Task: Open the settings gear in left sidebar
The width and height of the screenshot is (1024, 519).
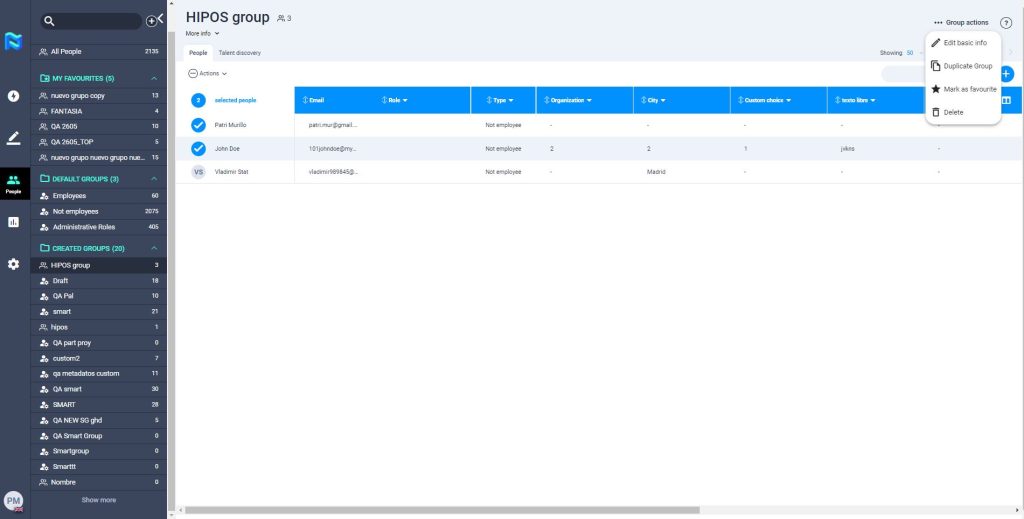Action: pyautogui.click(x=13, y=264)
